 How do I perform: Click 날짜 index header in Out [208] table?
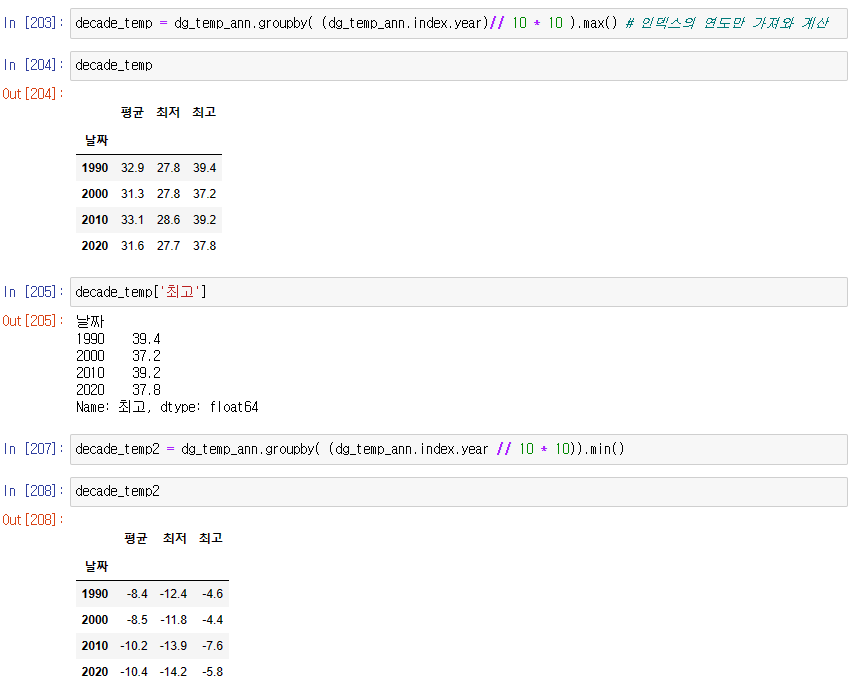pyautogui.click(x=97, y=567)
